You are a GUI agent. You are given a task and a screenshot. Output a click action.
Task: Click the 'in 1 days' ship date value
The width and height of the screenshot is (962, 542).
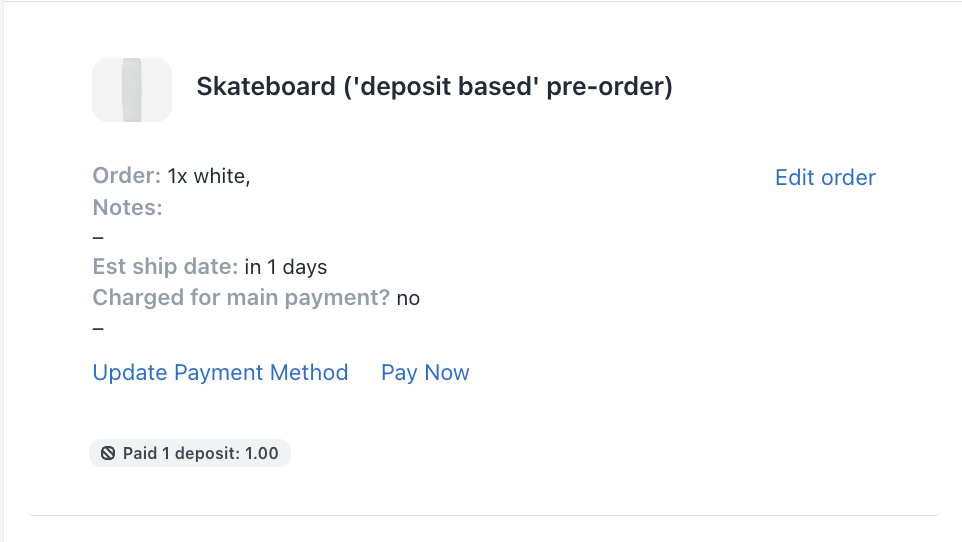tap(286, 267)
